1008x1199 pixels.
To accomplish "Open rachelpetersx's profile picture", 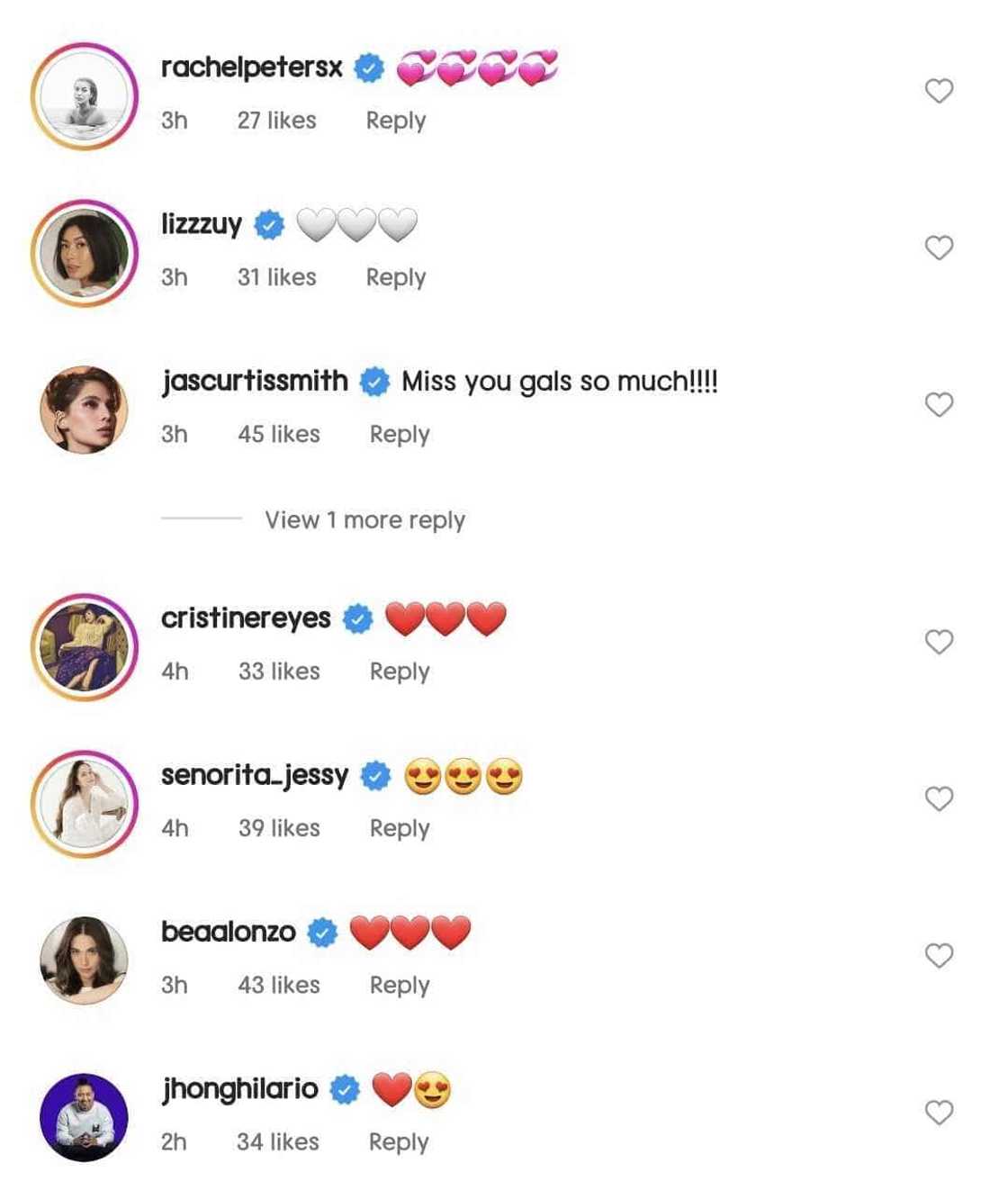I will [x=85, y=96].
